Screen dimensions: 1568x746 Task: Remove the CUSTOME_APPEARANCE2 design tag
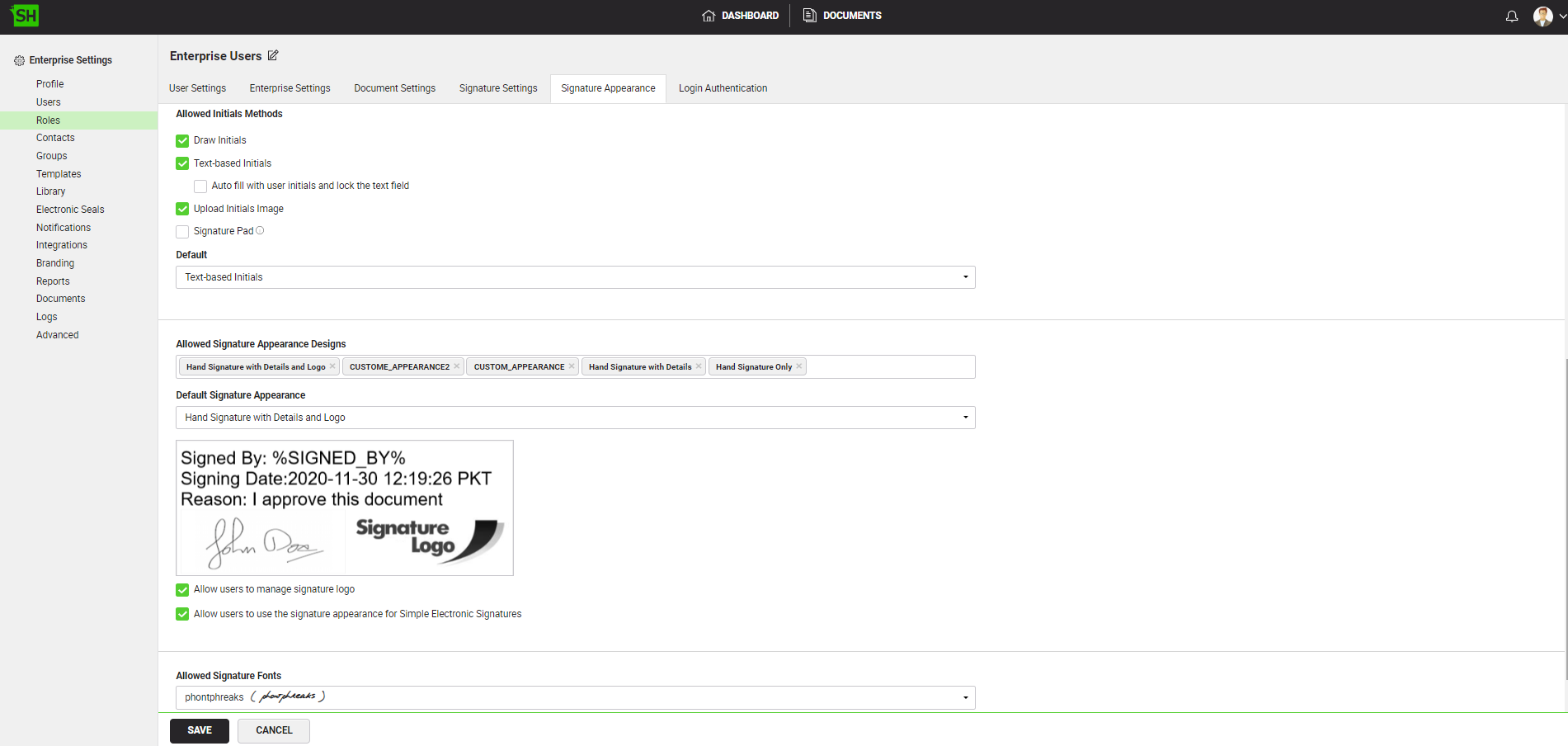(x=456, y=366)
